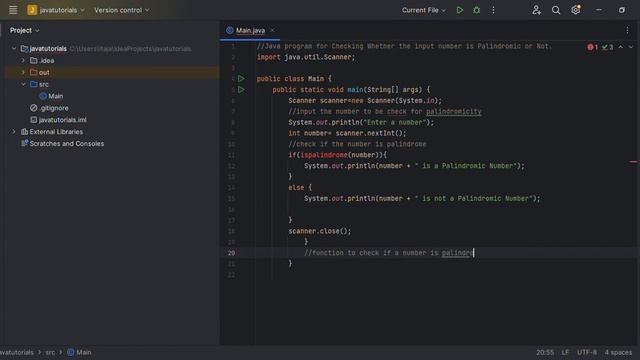Open the Current File run configuration dropdown
640x360 pixels.
(424, 10)
